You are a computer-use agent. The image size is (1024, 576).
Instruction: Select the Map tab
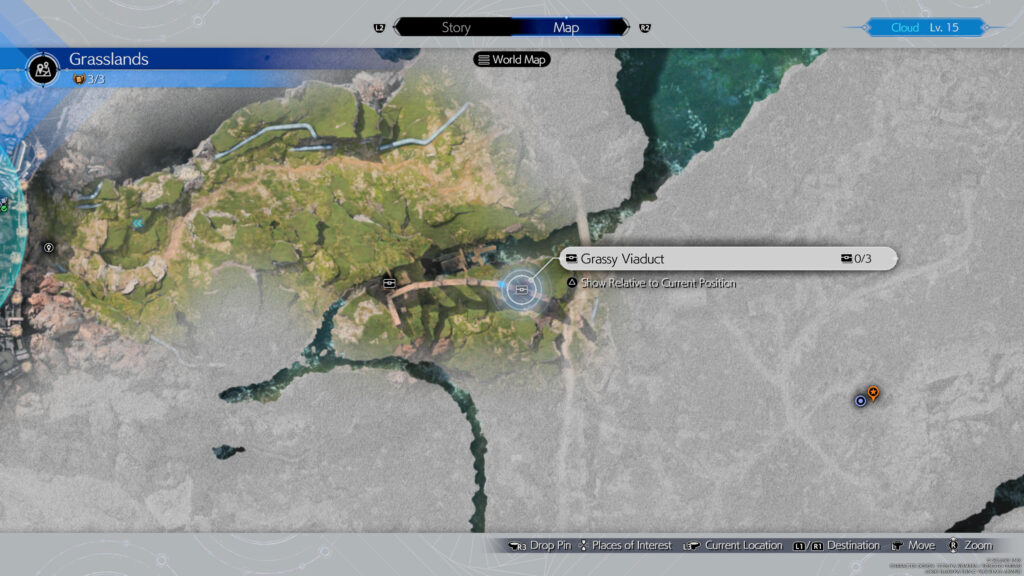[x=566, y=27]
